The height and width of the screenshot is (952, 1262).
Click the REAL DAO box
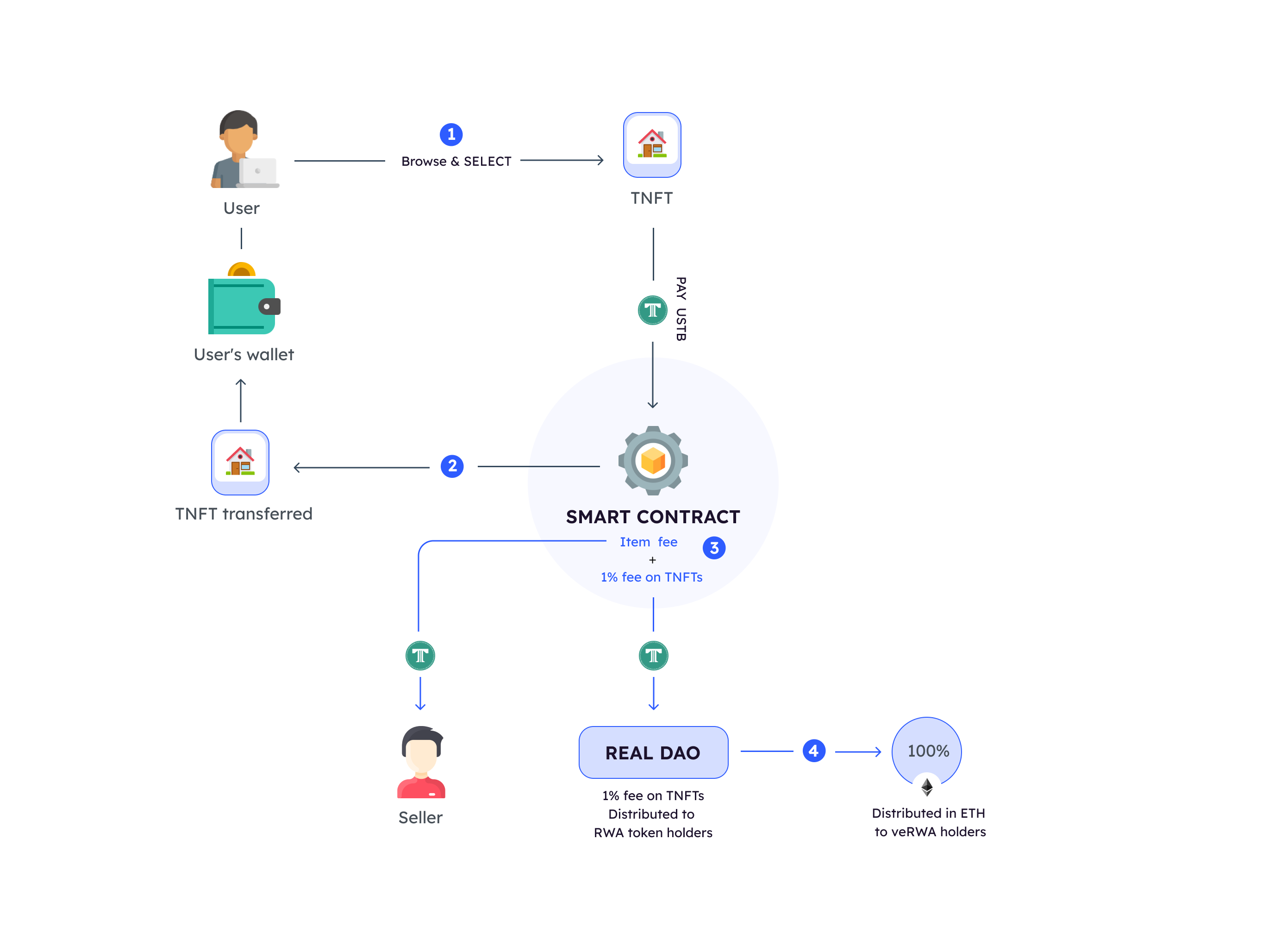[x=653, y=752]
